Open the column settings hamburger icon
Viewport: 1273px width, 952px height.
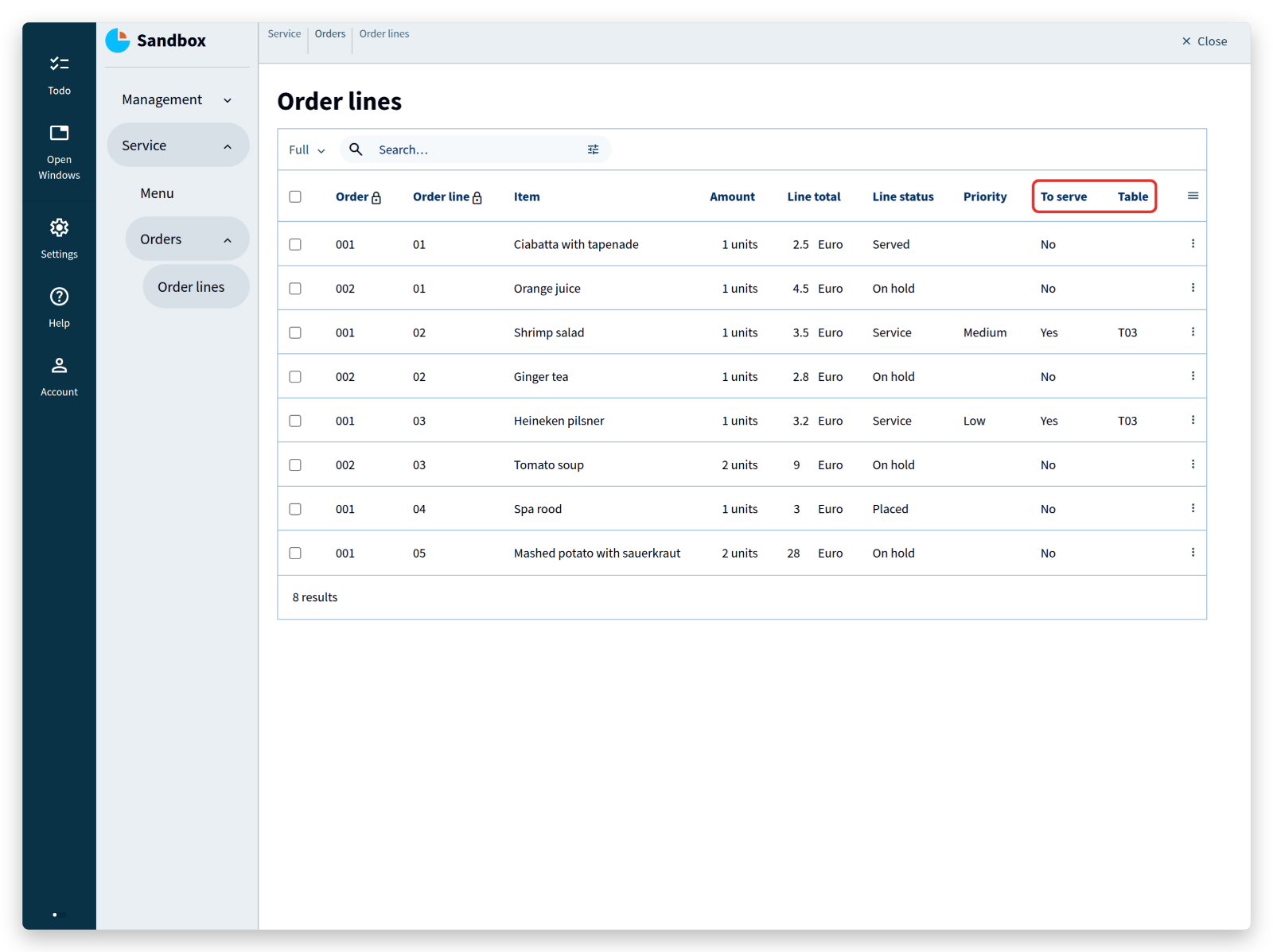point(1193,196)
